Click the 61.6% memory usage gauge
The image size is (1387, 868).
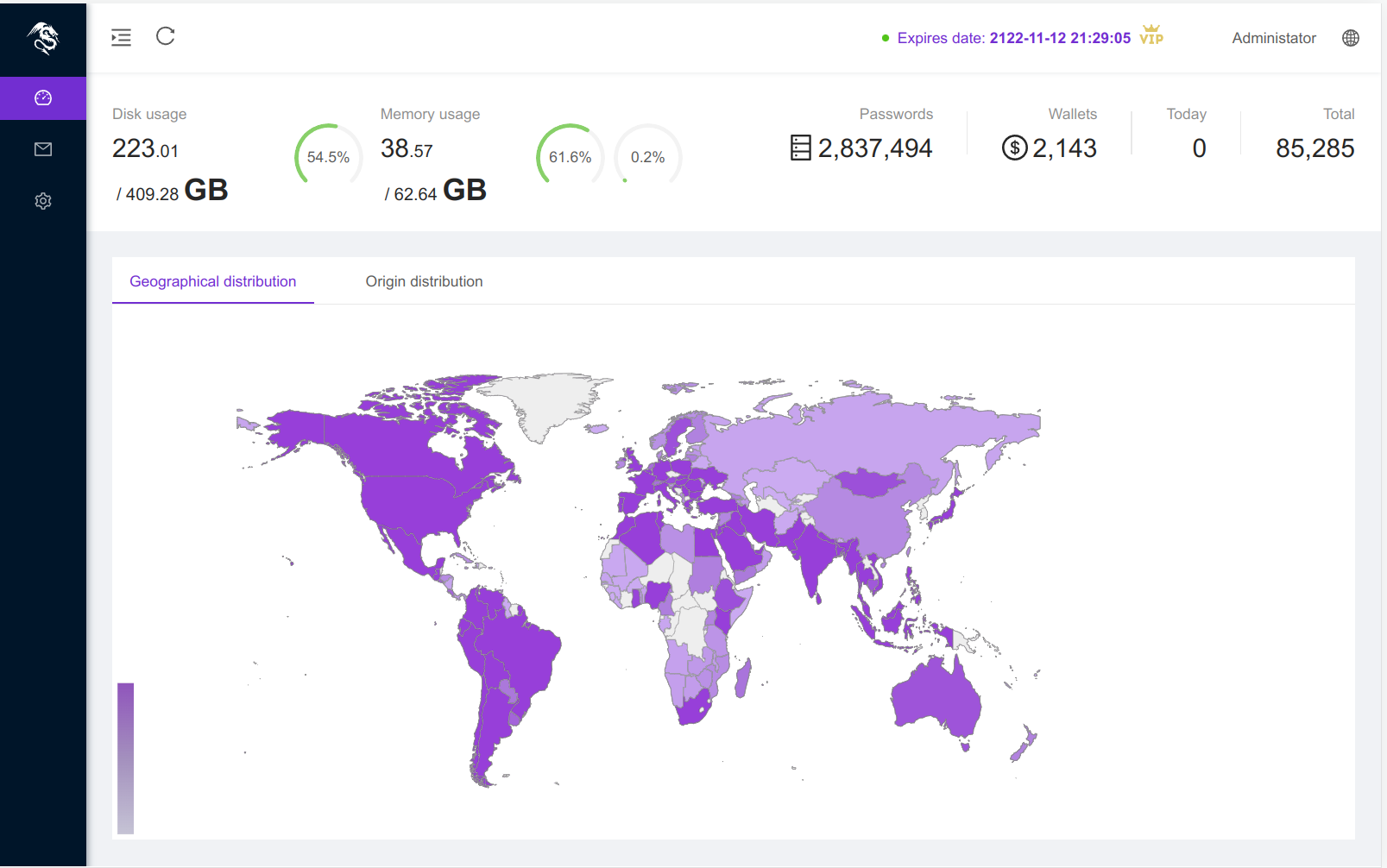point(571,157)
